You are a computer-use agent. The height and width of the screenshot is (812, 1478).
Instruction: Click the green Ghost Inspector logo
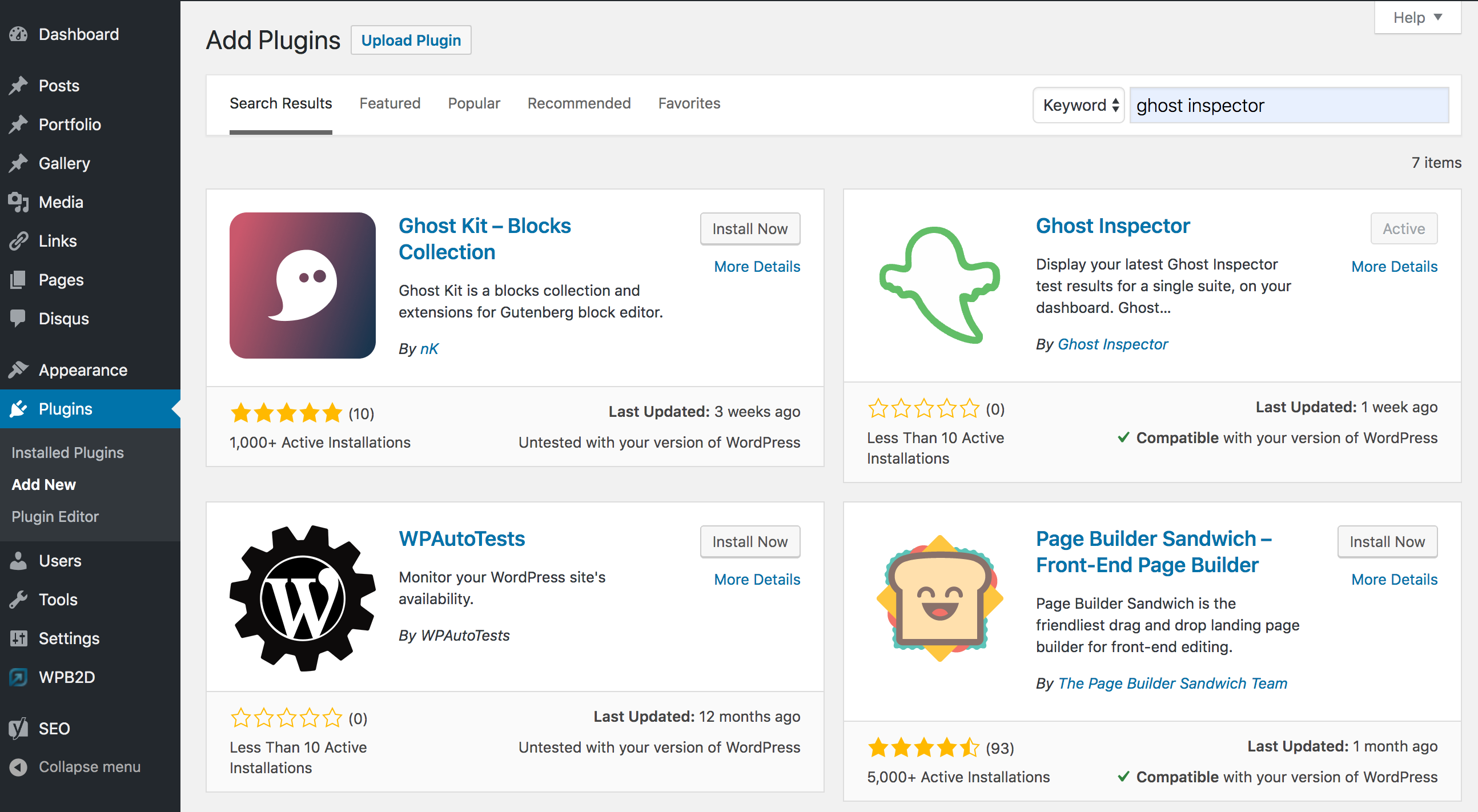940,285
